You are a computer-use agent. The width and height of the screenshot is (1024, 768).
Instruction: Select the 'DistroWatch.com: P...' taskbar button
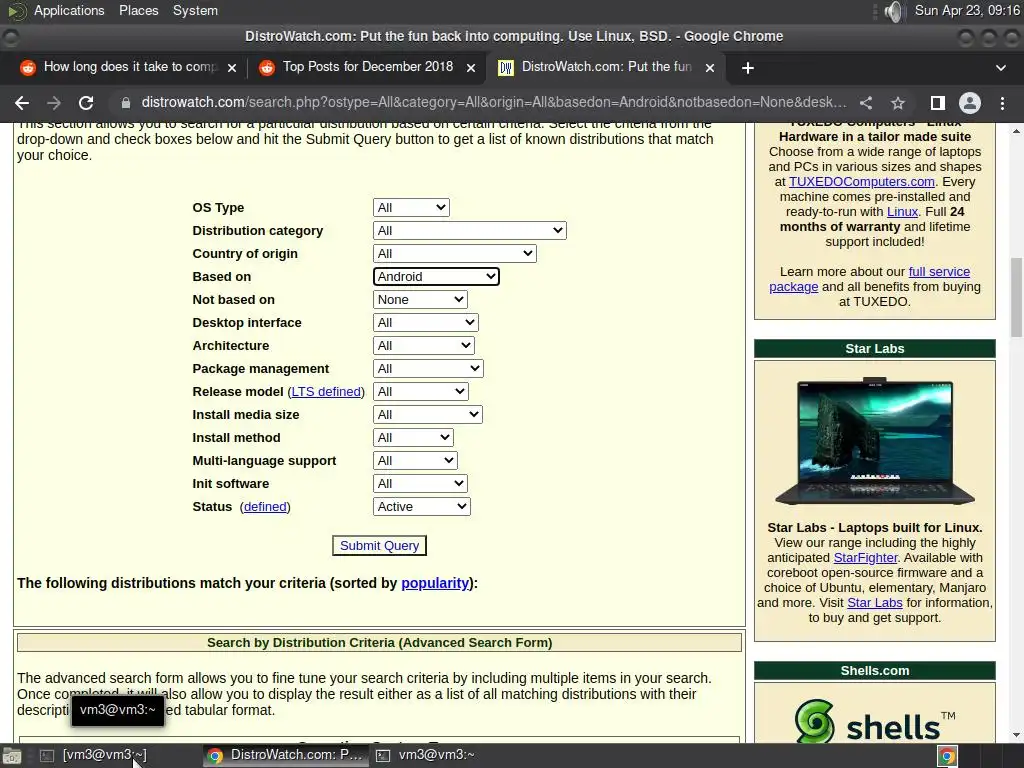coord(284,755)
